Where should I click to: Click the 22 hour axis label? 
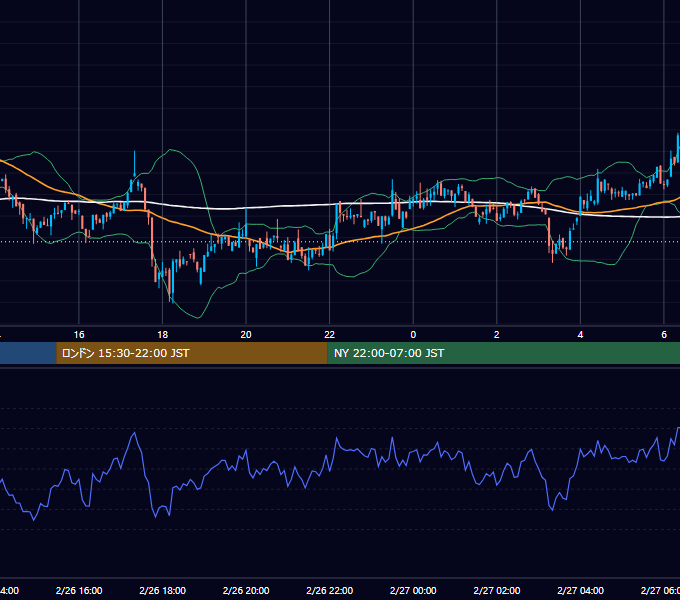click(330, 335)
